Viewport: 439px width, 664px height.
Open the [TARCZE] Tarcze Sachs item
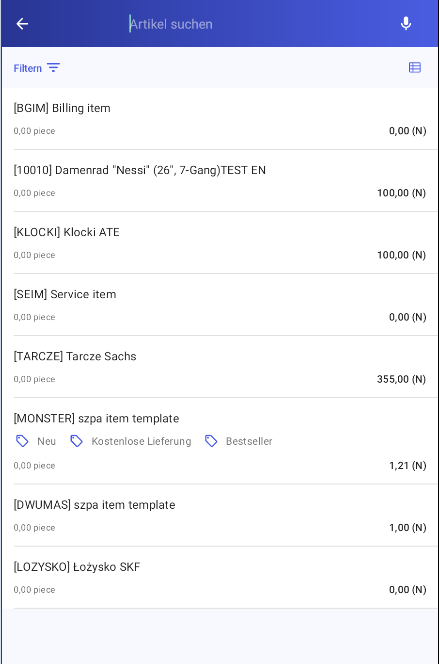[x=219, y=367]
